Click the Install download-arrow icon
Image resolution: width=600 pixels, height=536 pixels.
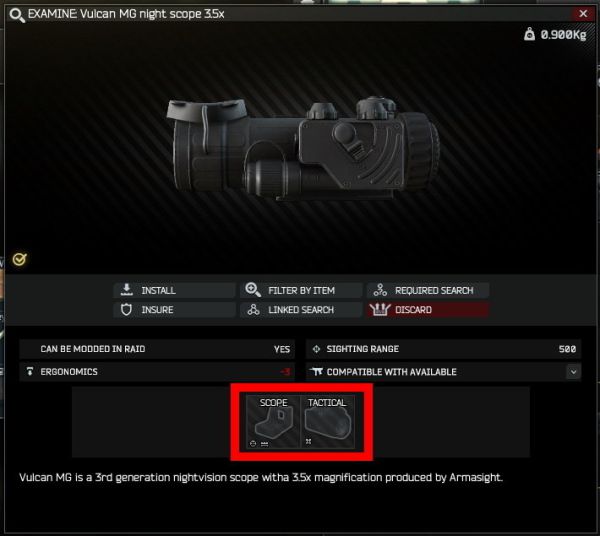tap(127, 290)
